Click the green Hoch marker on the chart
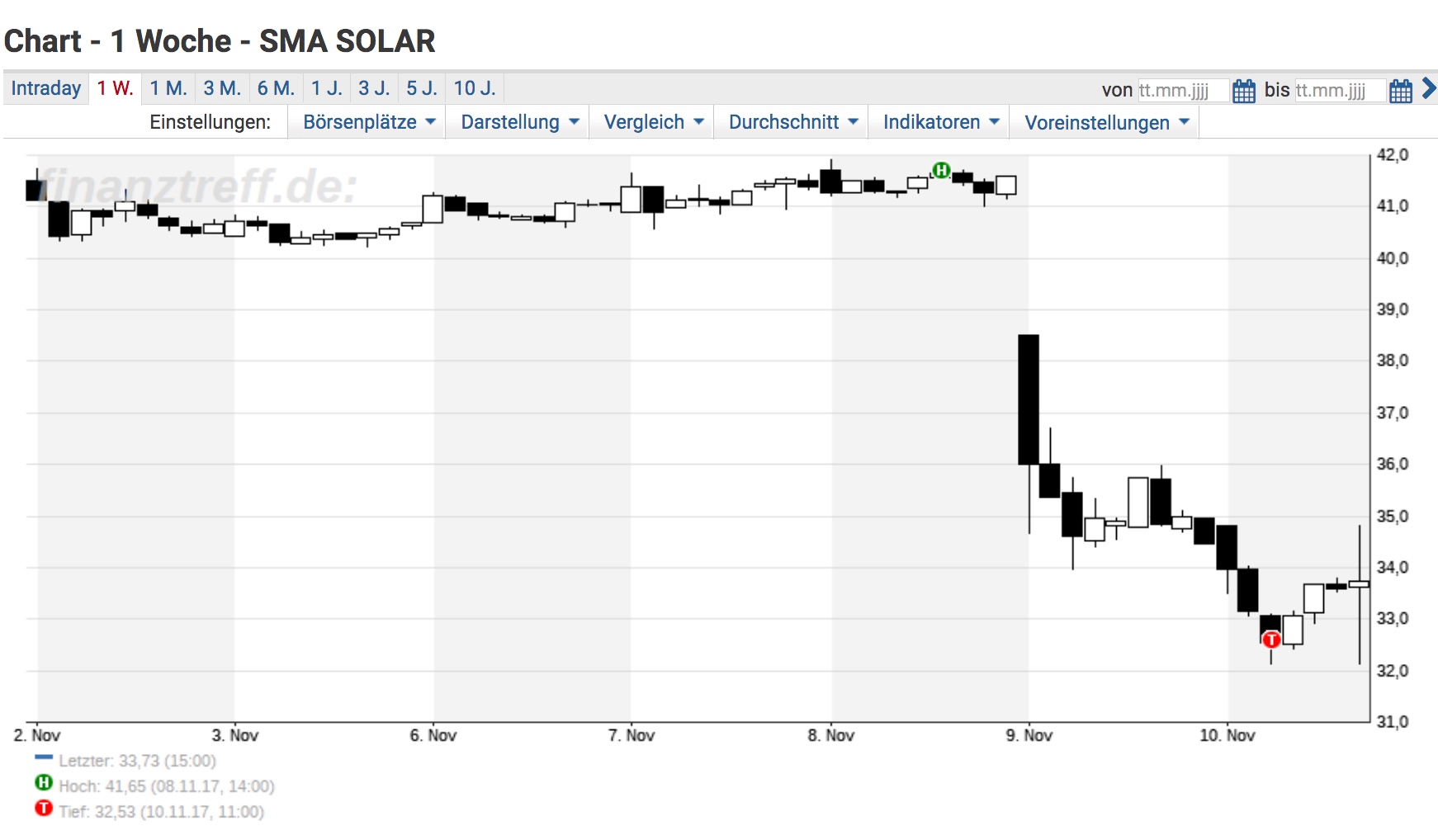 940,169
